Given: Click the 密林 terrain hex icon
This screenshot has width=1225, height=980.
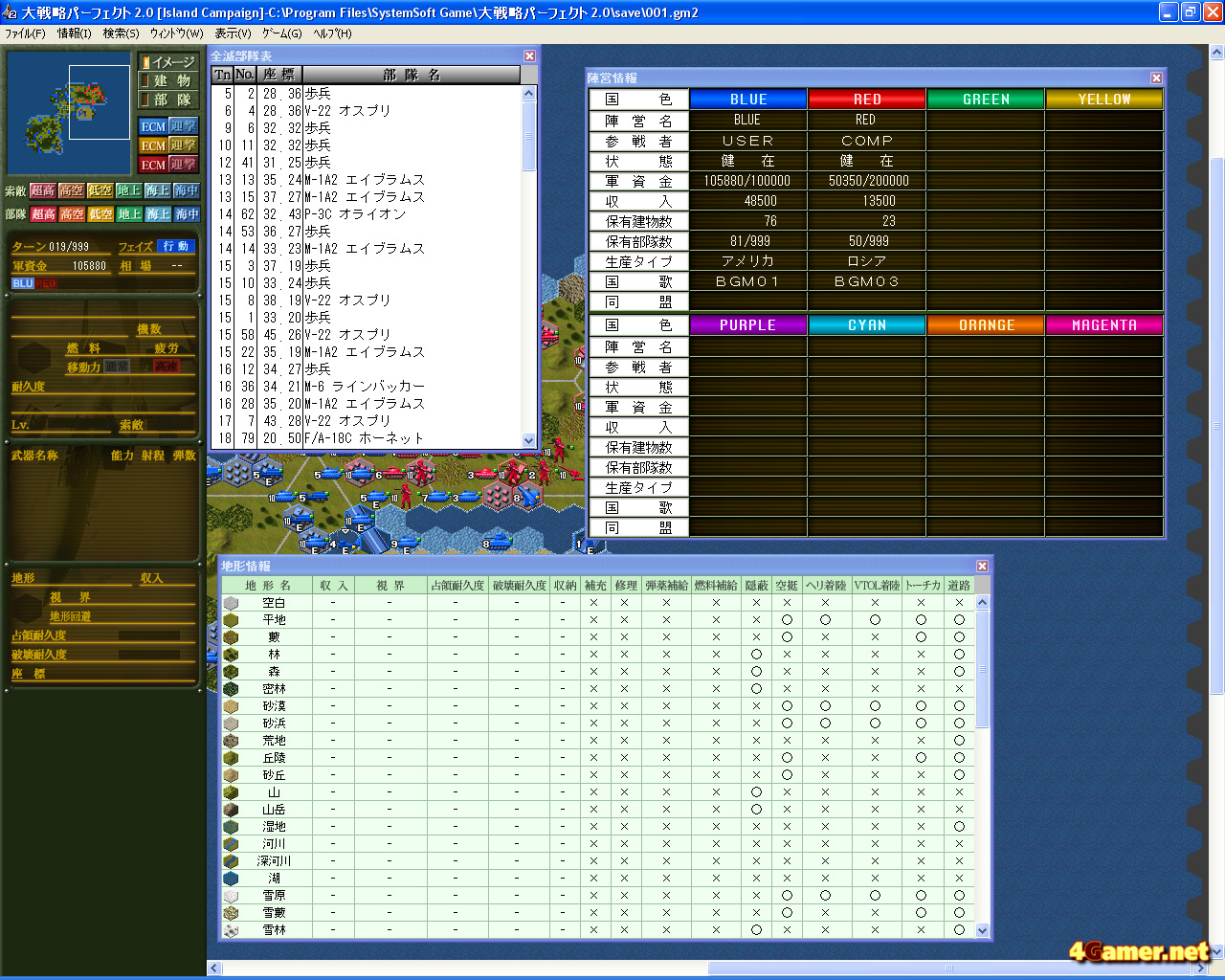Looking at the screenshot, I should coord(231,689).
